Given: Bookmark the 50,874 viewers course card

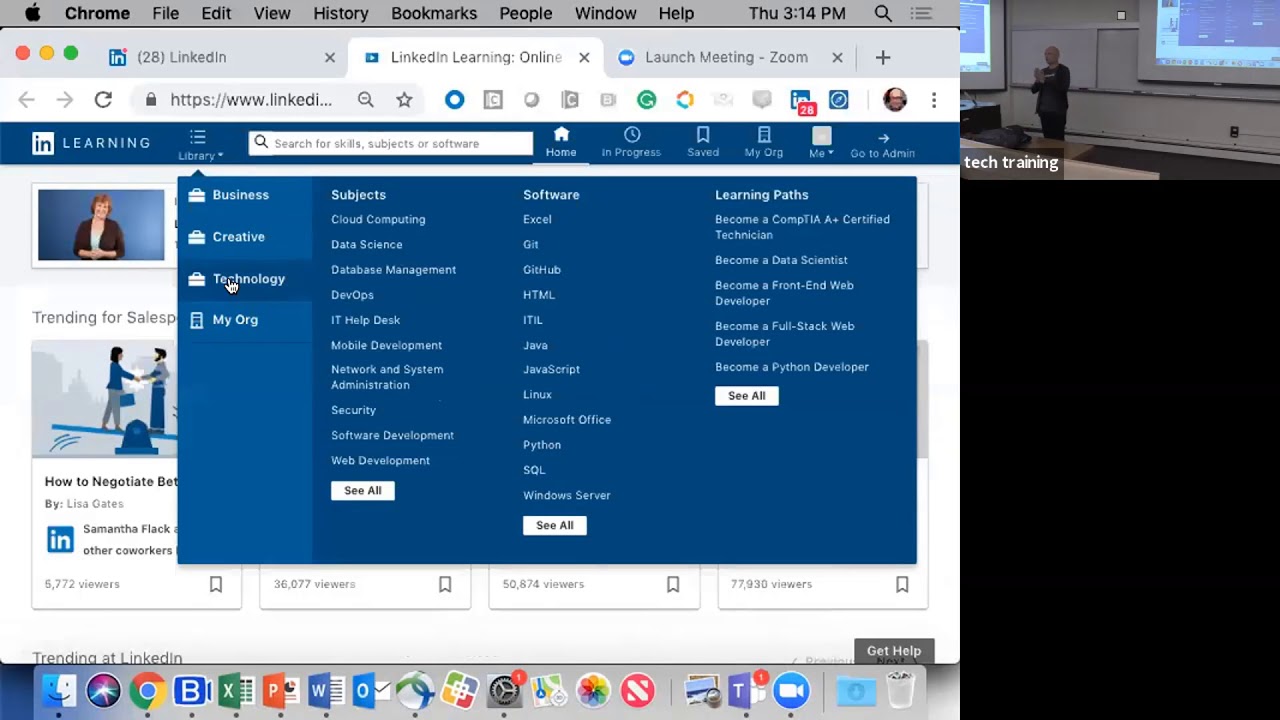Looking at the screenshot, I should point(673,584).
